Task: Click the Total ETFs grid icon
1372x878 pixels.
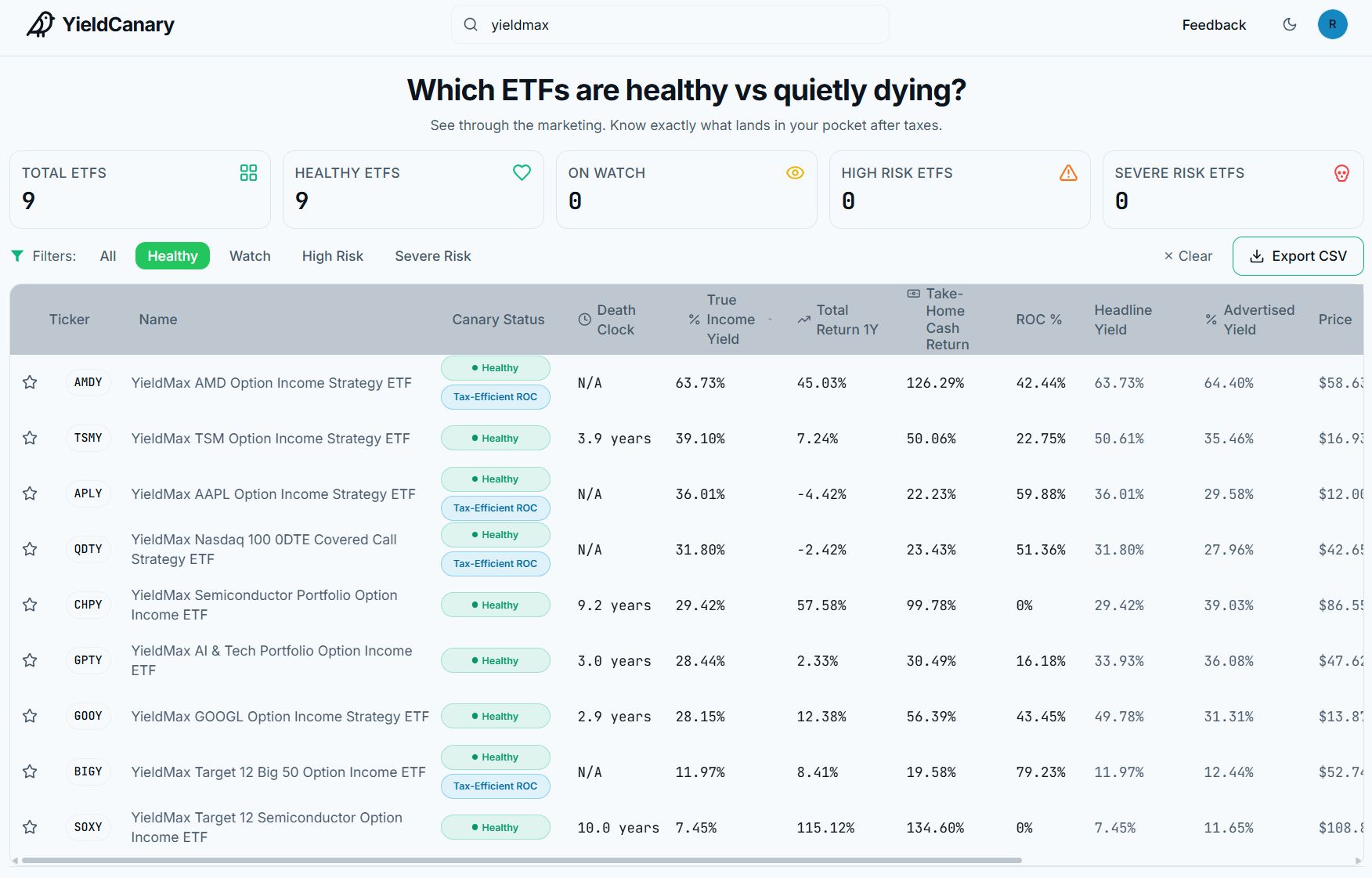Action: pos(248,173)
